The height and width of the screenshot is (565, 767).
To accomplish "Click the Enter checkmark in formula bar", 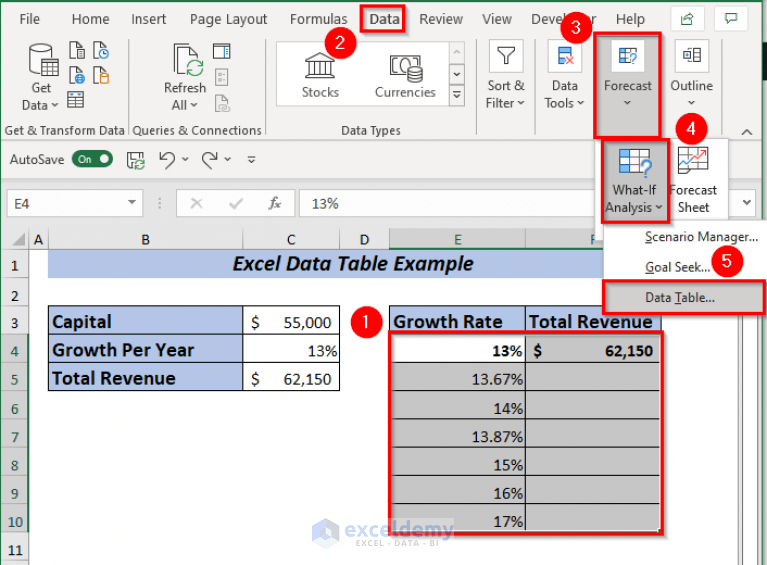I will coord(236,203).
